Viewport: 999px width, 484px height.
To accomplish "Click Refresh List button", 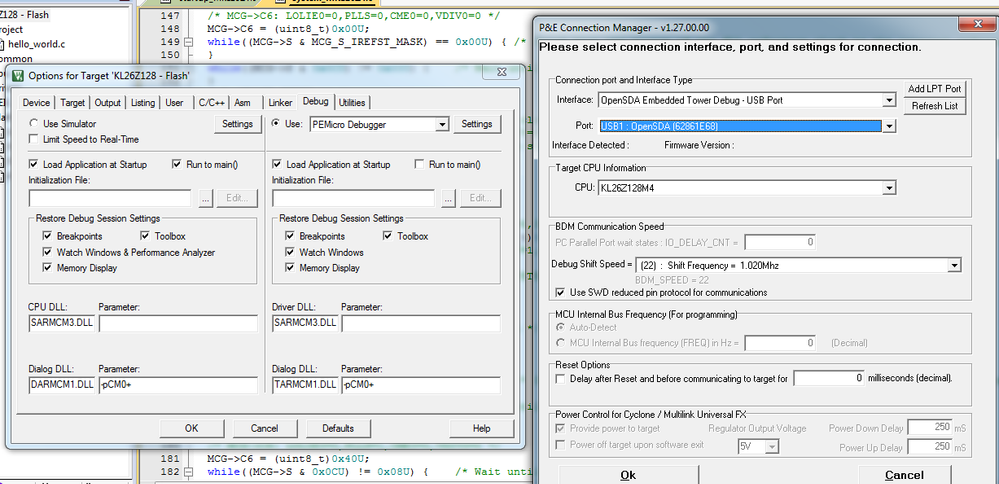I will tap(935, 106).
